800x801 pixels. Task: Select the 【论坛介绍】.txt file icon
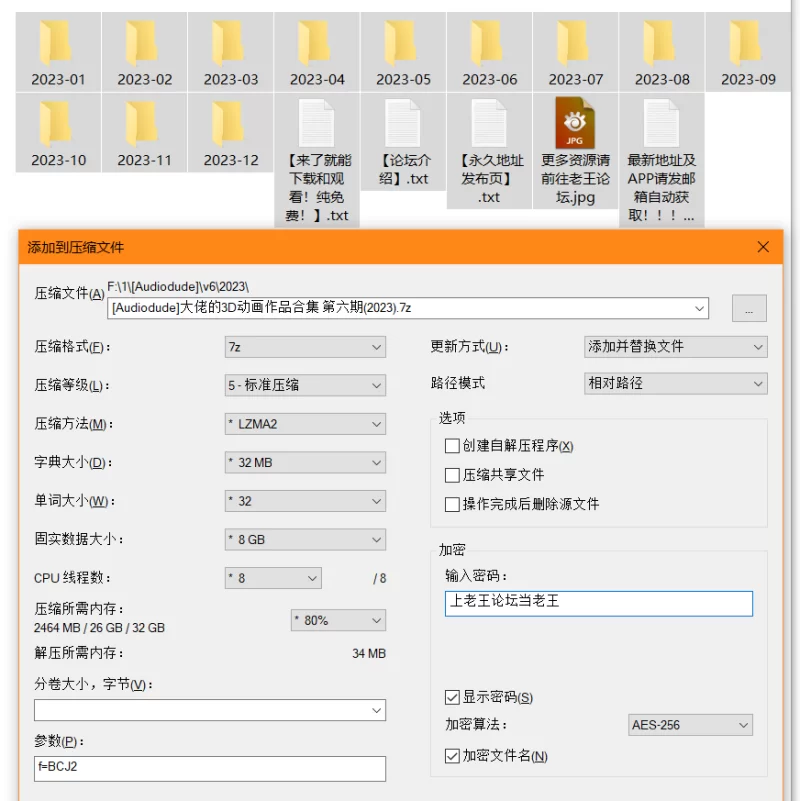pyautogui.click(x=403, y=124)
